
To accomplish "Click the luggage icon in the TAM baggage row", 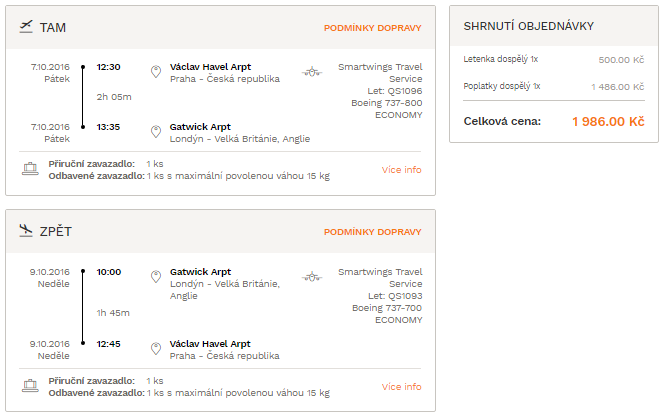I will (x=30, y=169).
